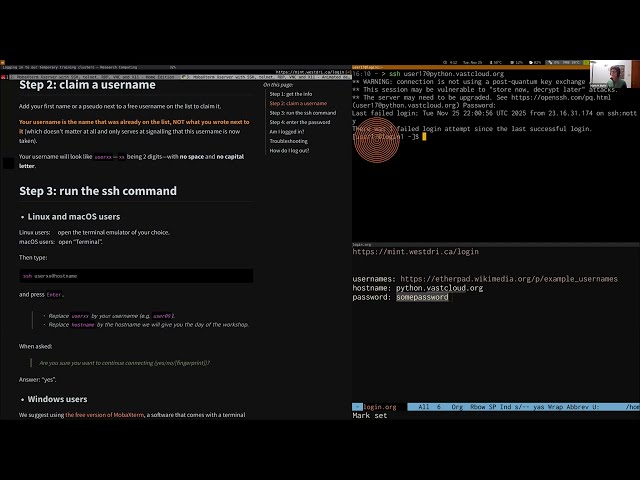Image resolution: width=640 pixels, height=480 pixels.
Task: Go to 'Step 3: run the ssh command' sidebar link
Action: tap(302, 113)
